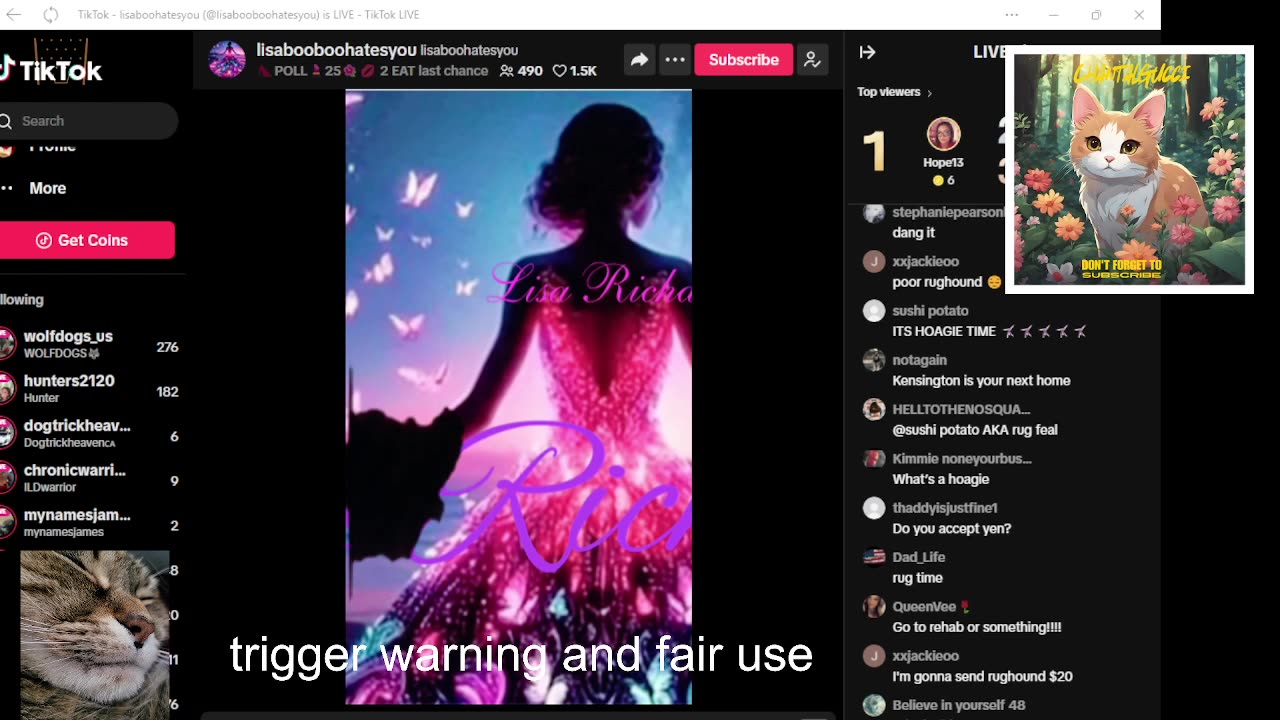
Task: Open chronicwarri... channel in sidebar
Action: [x=89, y=477]
